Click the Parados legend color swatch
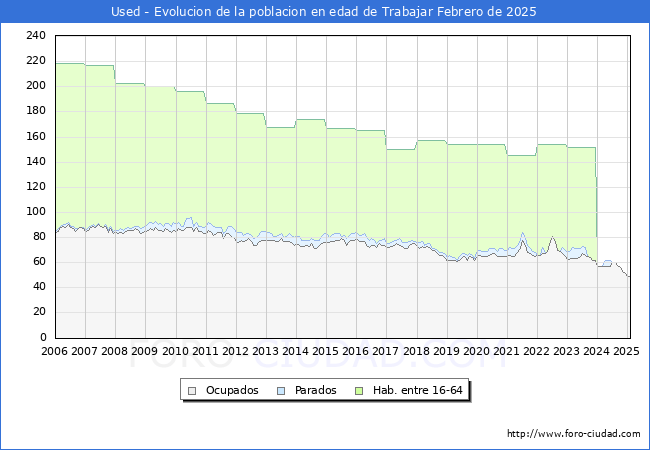The height and width of the screenshot is (450, 650). click(281, 391)
